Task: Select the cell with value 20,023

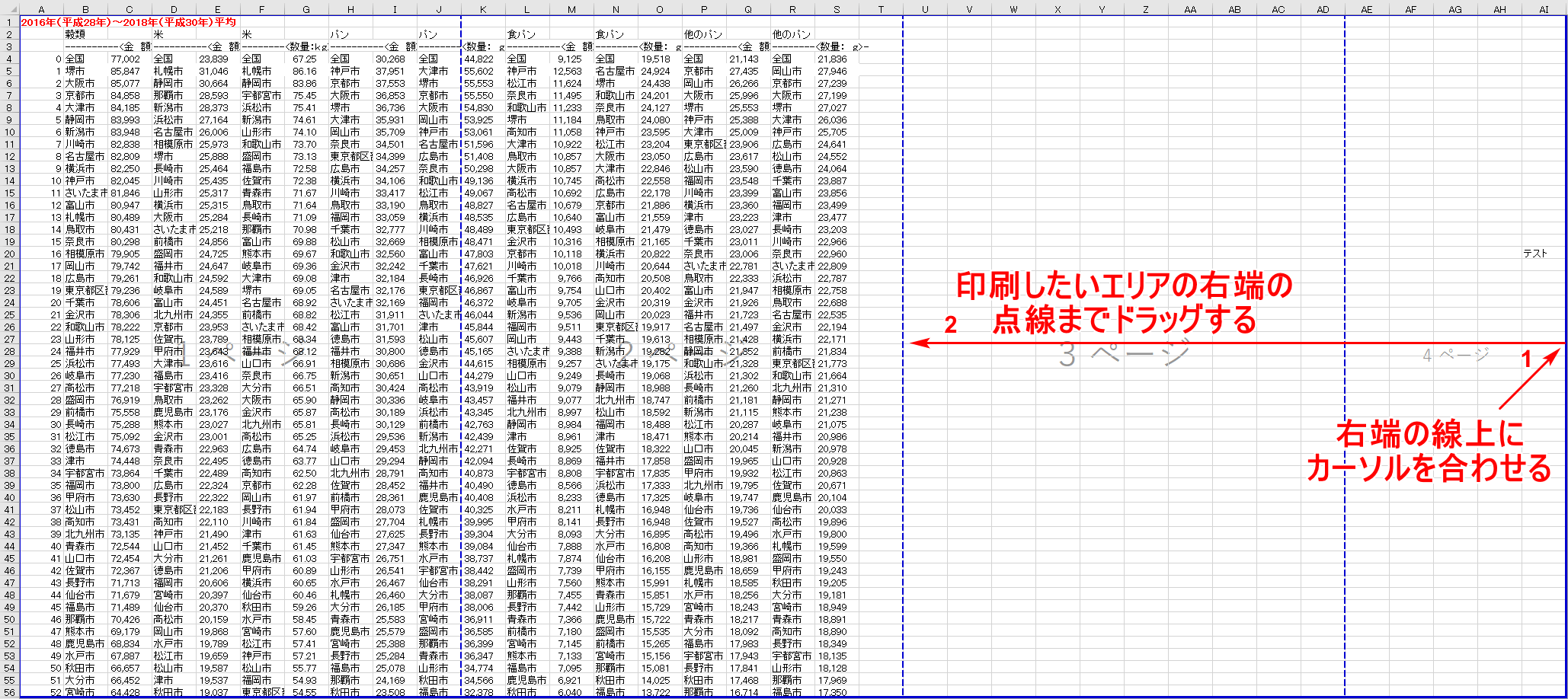Action: (660, 314)
